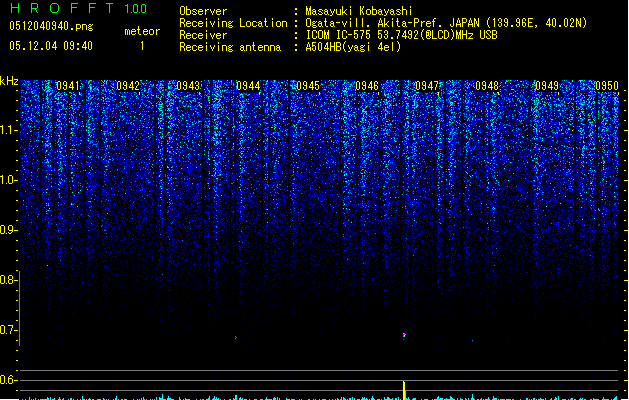
Task: Click the 0950 time marker
Action: [607, 86]
